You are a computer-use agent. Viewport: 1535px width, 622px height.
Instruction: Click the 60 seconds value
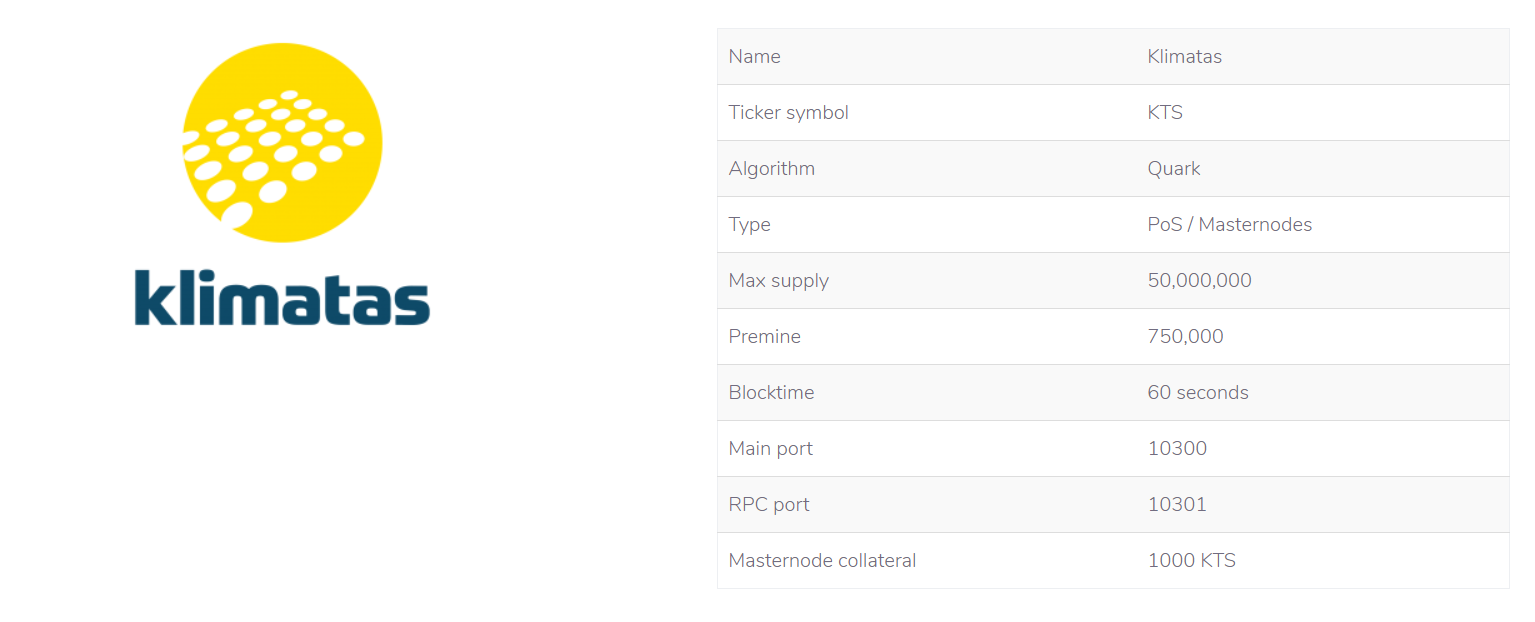click(x=1198, y=393)
